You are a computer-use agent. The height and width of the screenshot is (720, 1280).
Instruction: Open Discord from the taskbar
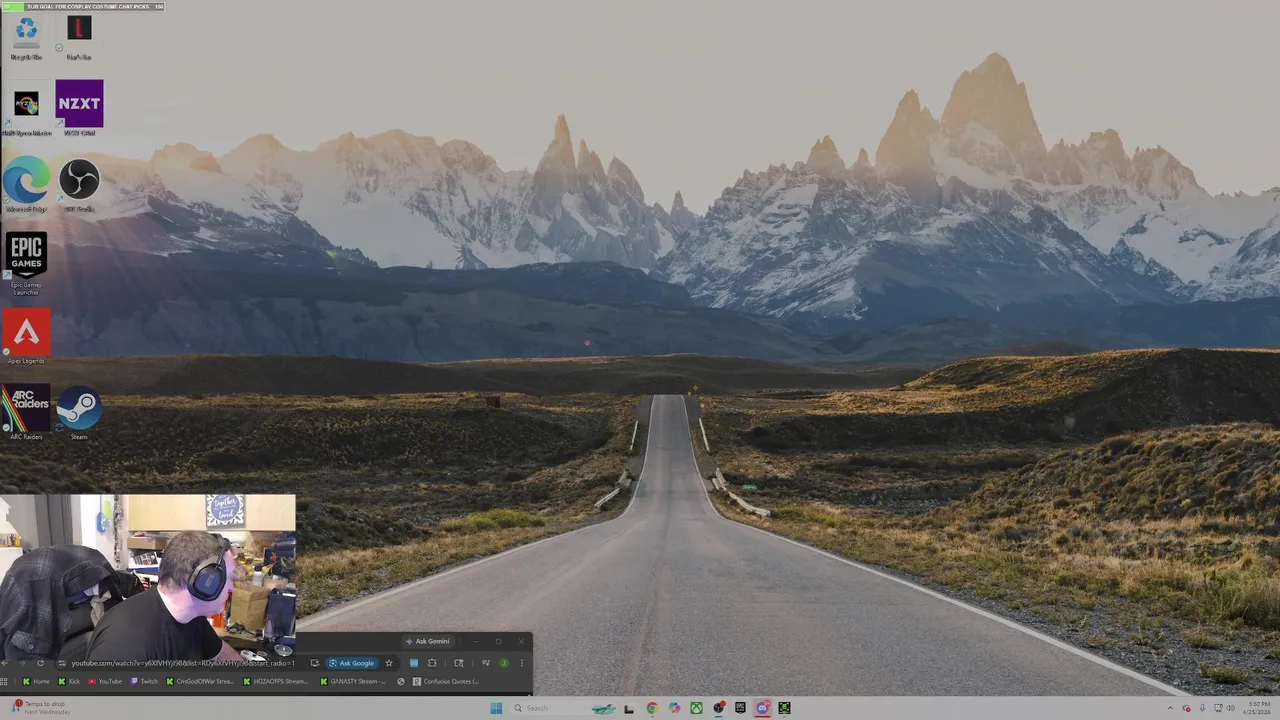(x=762, y=708)
